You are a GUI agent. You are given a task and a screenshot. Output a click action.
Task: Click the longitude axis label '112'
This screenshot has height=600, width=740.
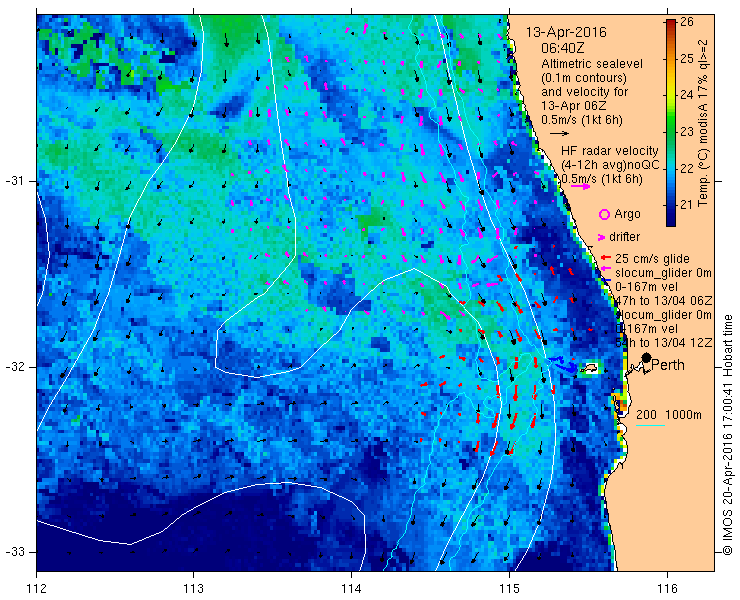[36, 588]
